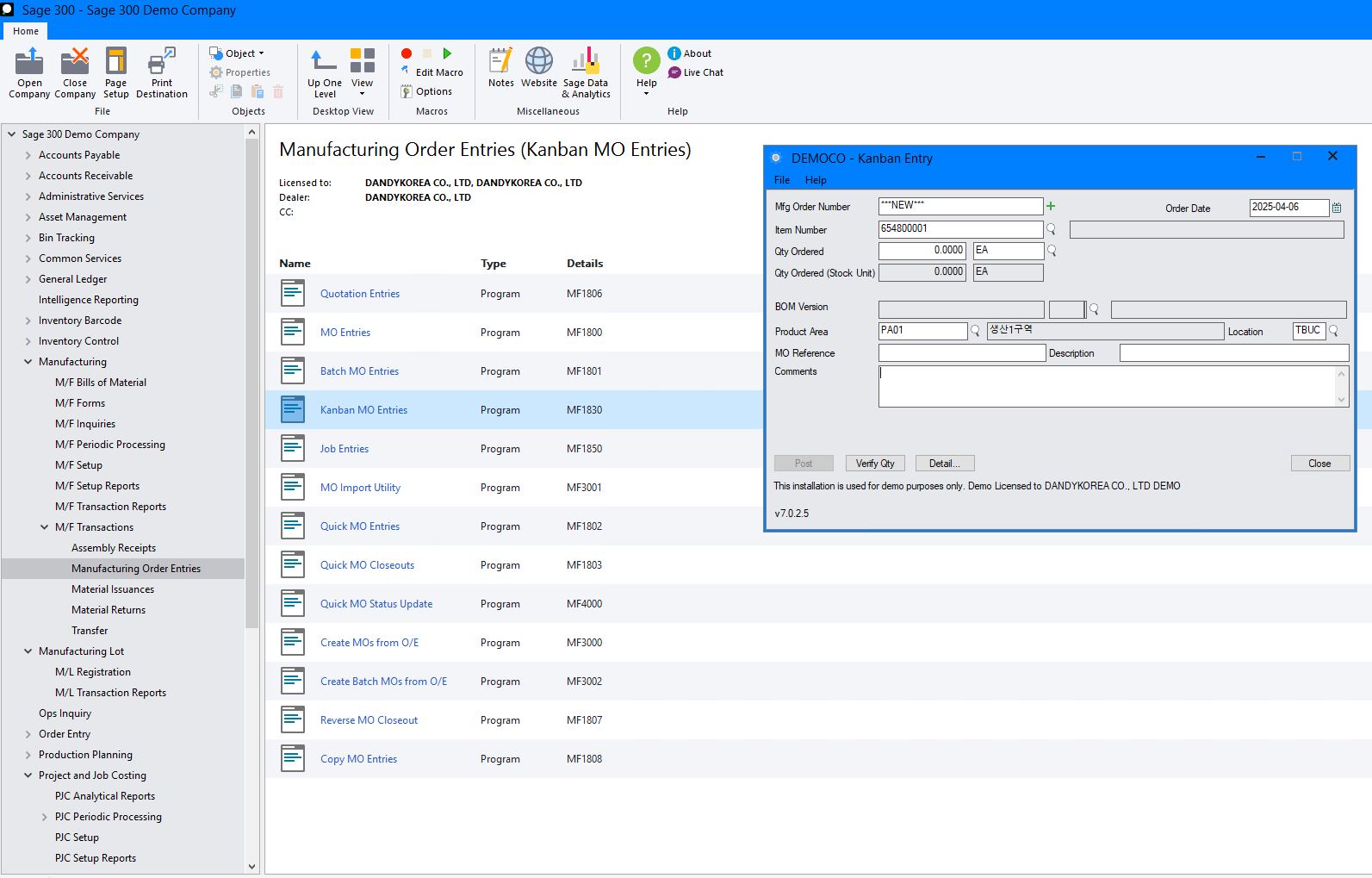
Task: Open the Reverse MO Closeout link
Action: (x=369, y=720)
